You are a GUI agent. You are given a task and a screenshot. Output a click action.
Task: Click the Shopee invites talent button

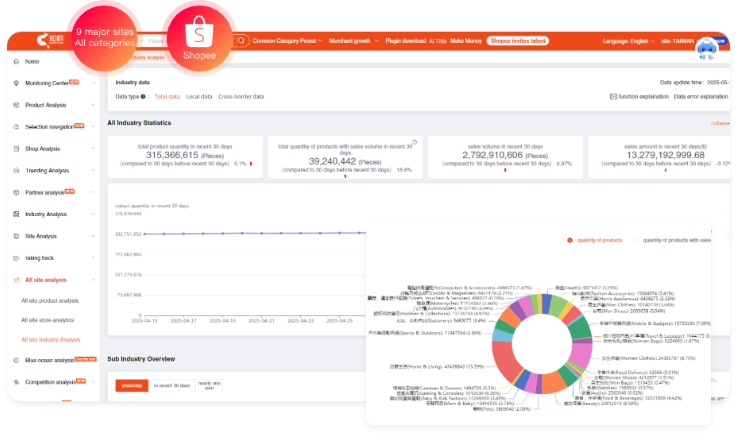coord(518,41)
